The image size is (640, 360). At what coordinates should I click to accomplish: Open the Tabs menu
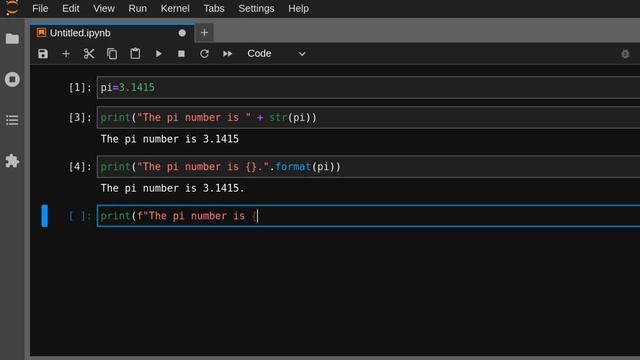214,8
